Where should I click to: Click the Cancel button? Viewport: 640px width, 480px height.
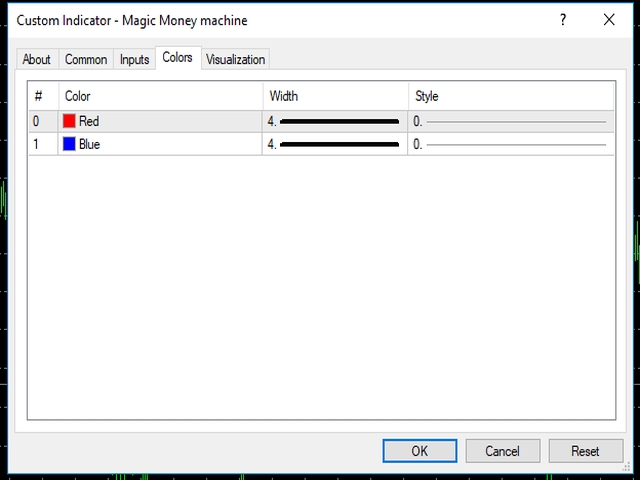502,451
